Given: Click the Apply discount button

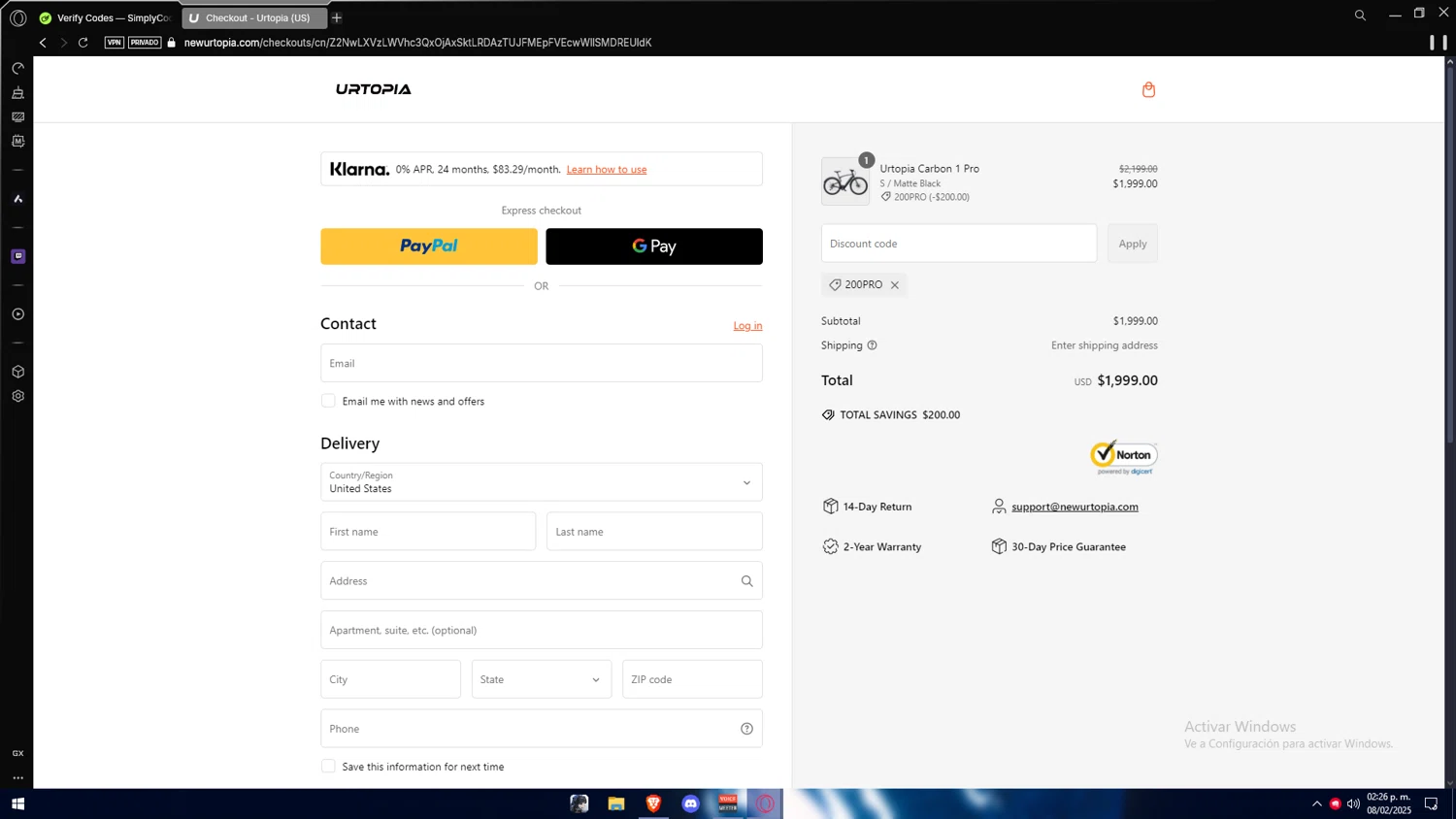Looking at the screenshot, I should [x=1133, y=244].
